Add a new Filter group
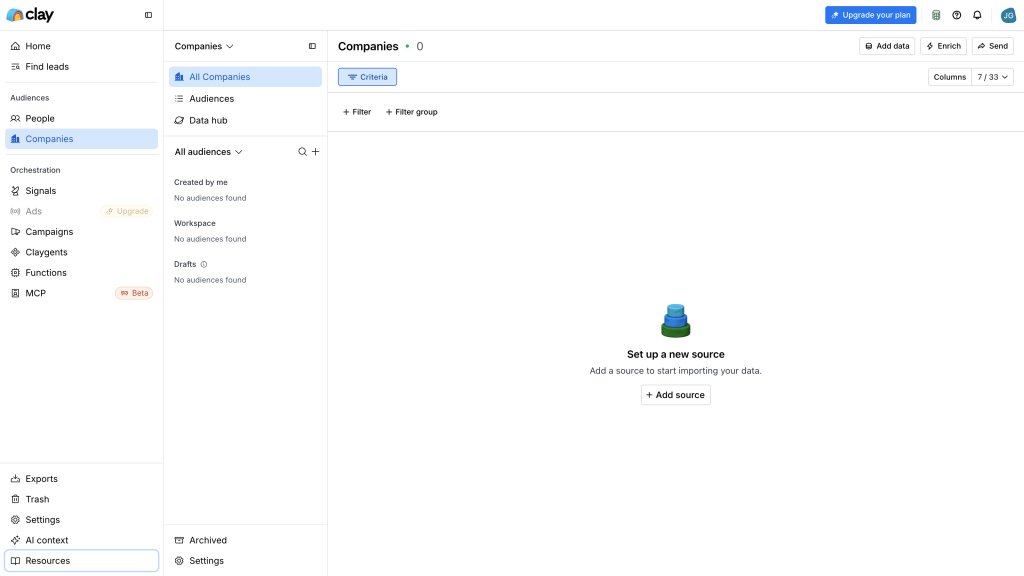Image resolution: width=1024 pixels, height=576 pixels. pos(411,112)
